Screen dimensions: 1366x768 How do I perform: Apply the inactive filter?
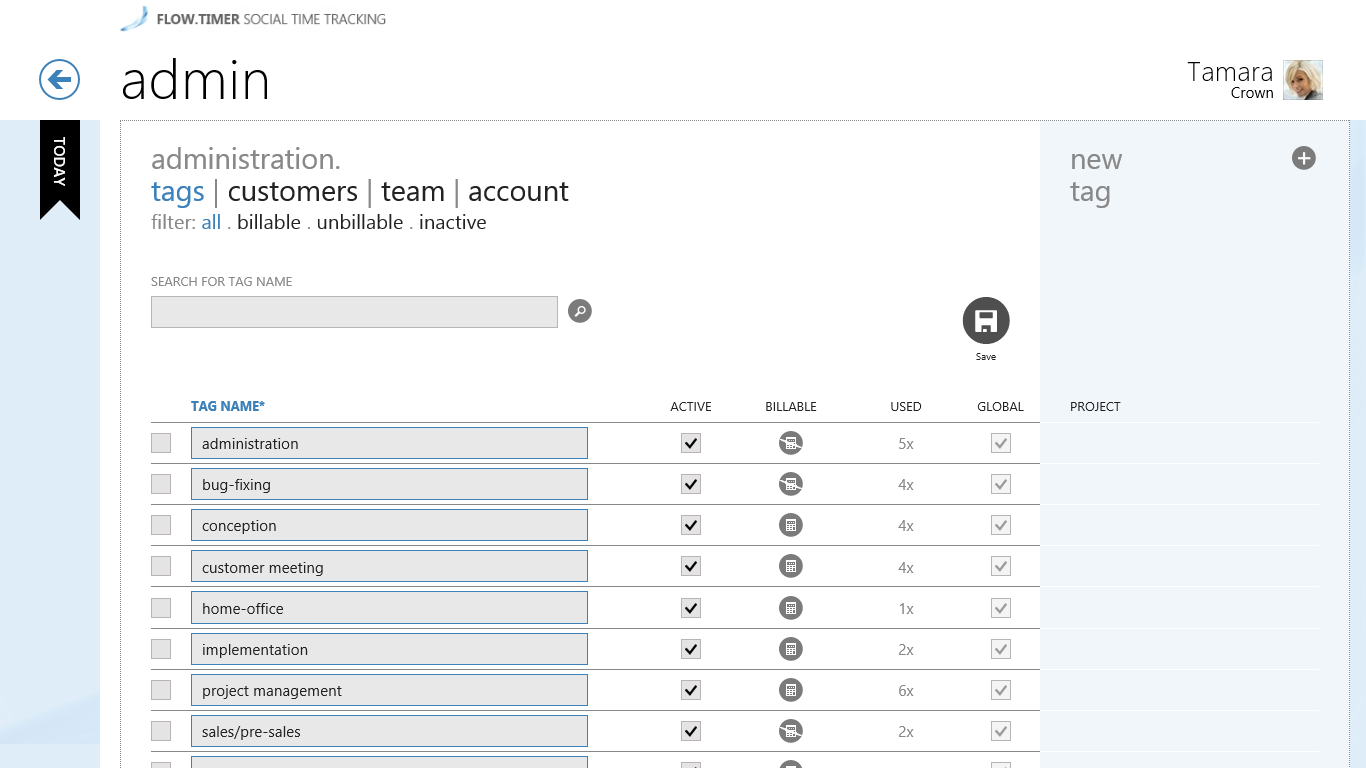coord(452,222)
